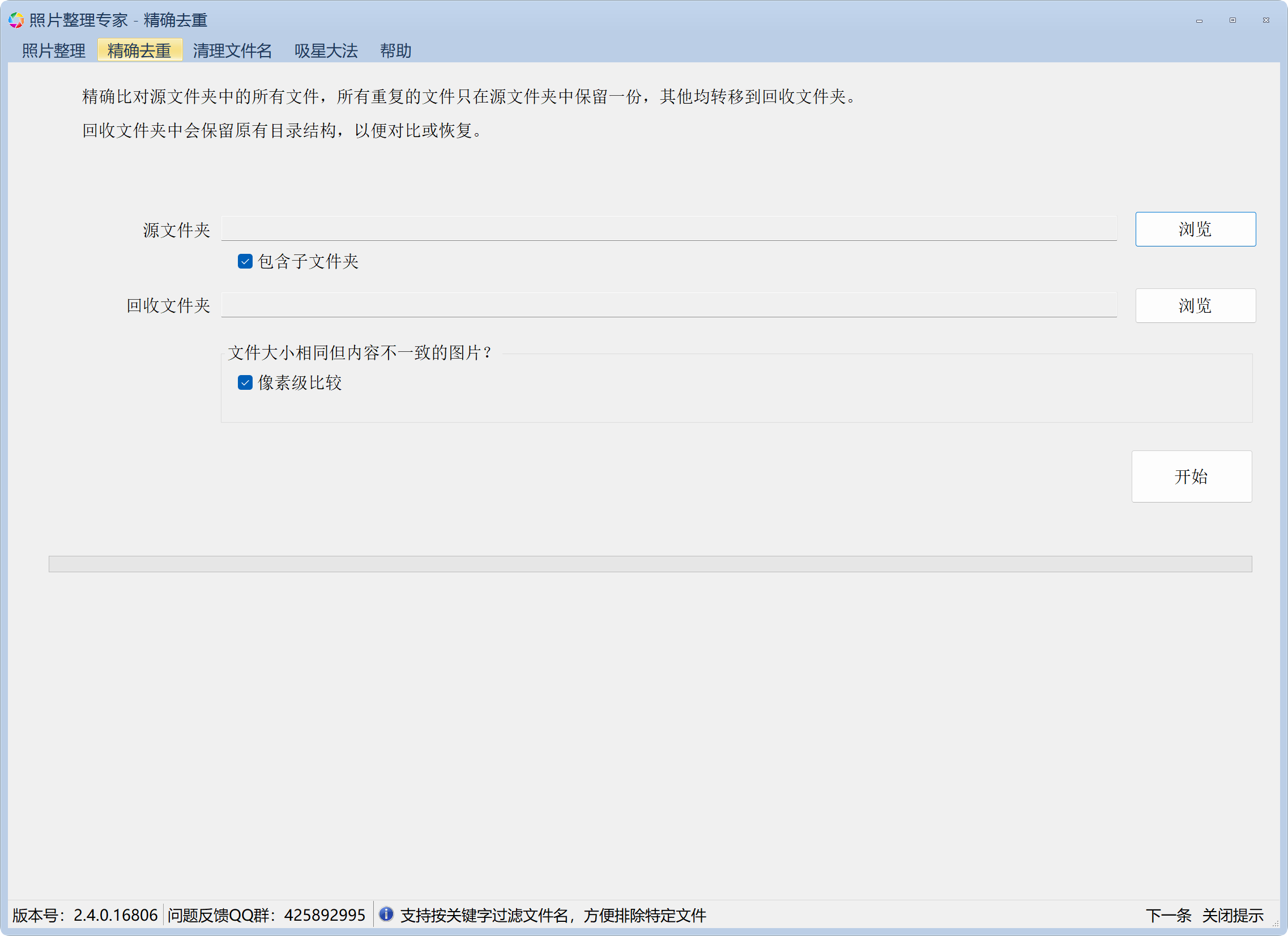Click the blue info icon in status bar
This screenshot has height=936, width=1288.
pyautogui.click(x=386, y=914)
